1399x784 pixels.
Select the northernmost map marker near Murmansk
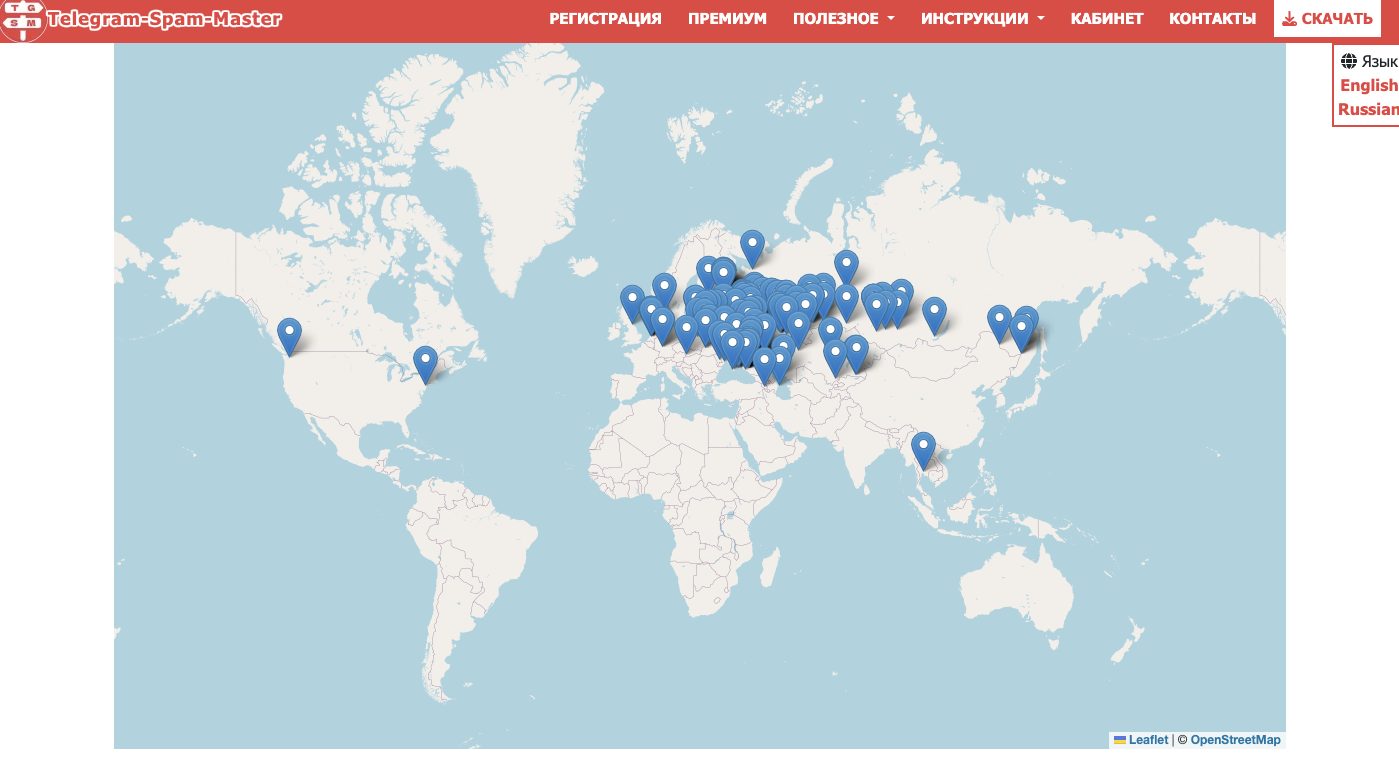pyautogui.click(x=752, y=247)
